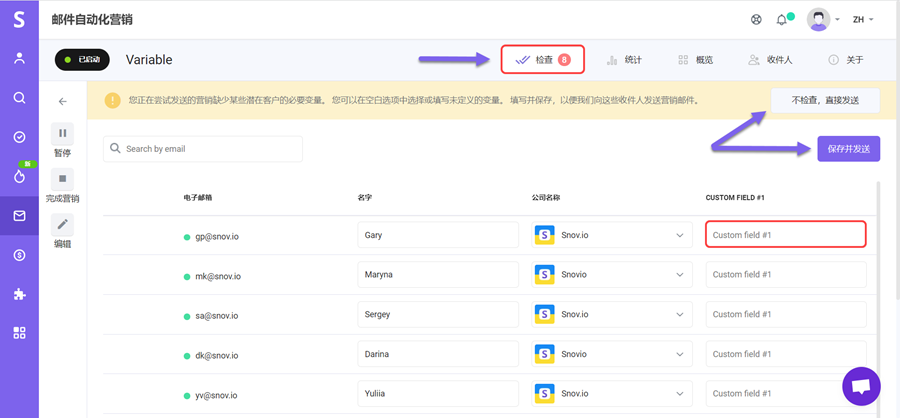
Task: Click the table vertical scrollbar
Action: 878,299
